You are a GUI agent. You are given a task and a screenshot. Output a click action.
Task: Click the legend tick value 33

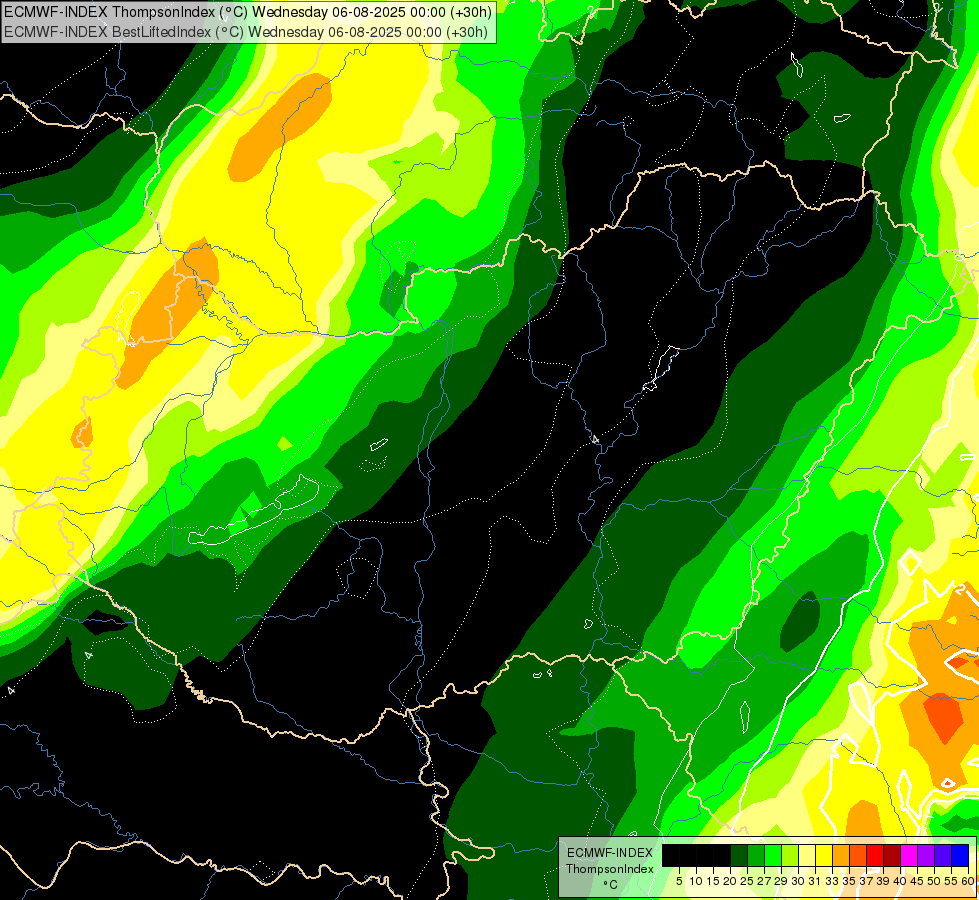(832, 881)
